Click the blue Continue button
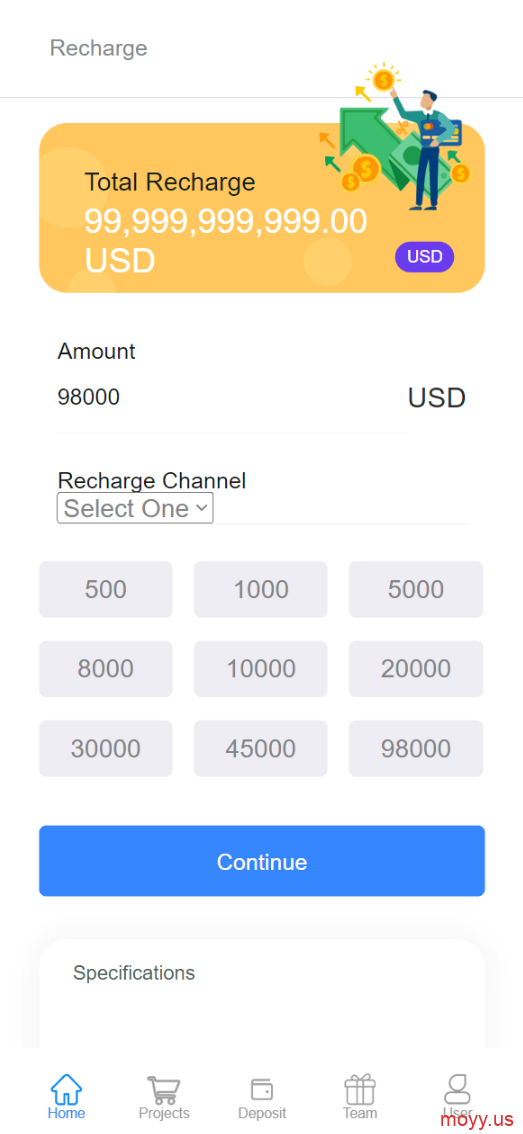Screen dimensions: 523x1134 click(262, 861)
